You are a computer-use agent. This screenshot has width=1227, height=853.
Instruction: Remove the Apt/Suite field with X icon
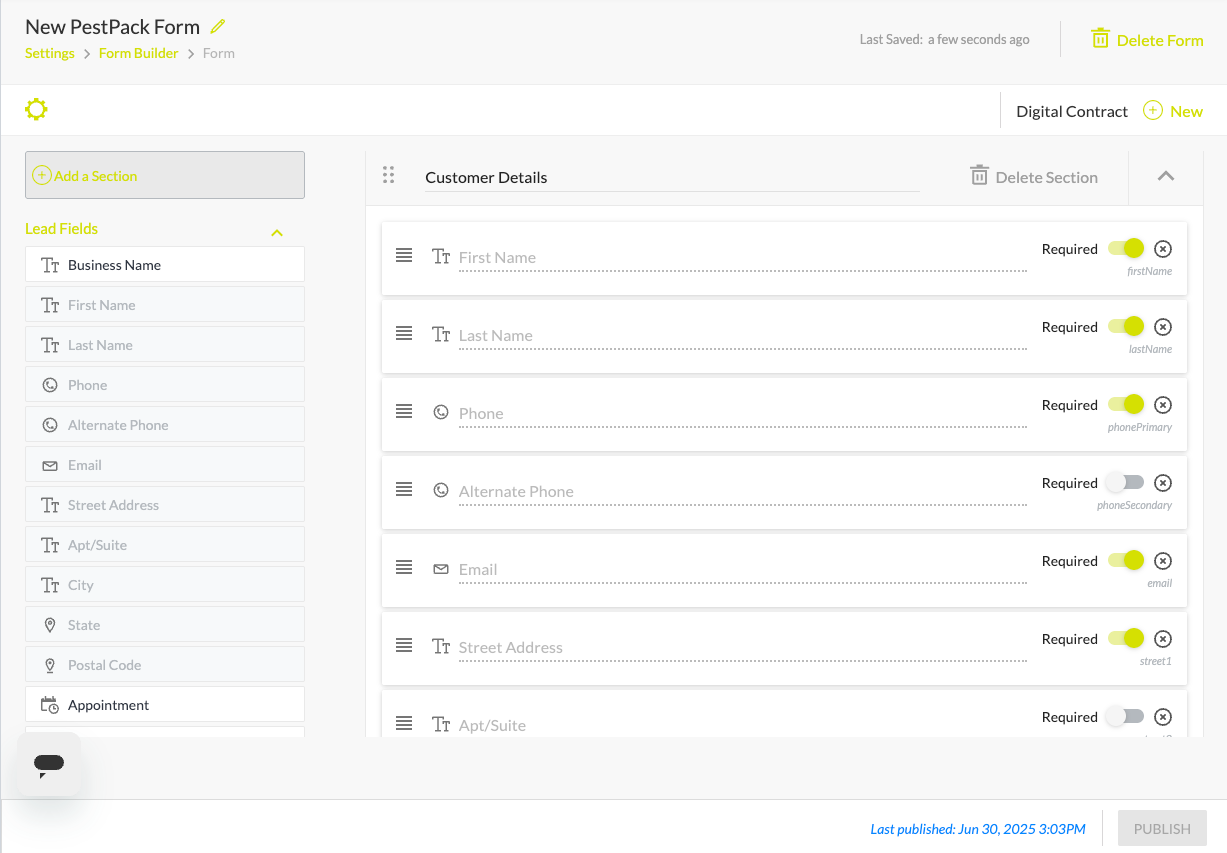(x=1163, y=717)
